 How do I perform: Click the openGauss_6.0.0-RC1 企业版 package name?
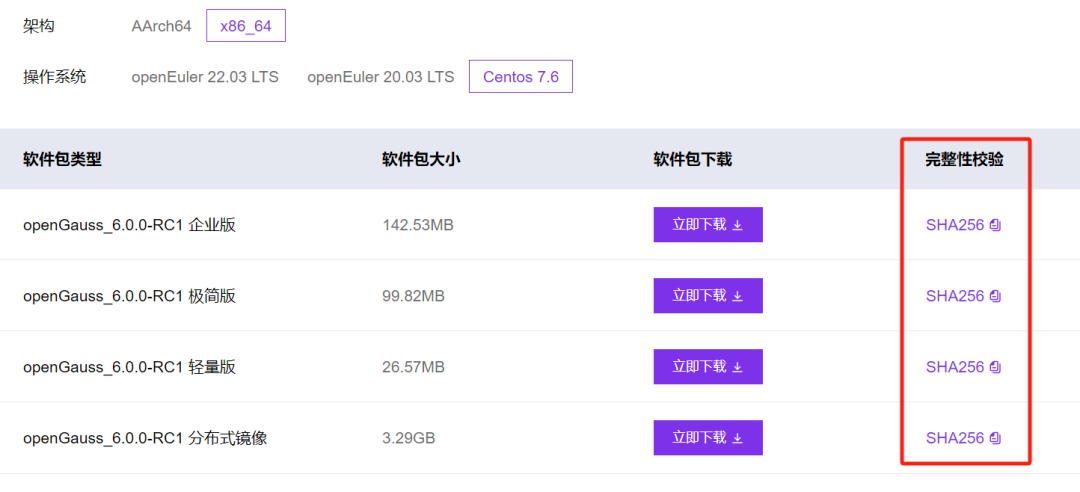(129, 225)
